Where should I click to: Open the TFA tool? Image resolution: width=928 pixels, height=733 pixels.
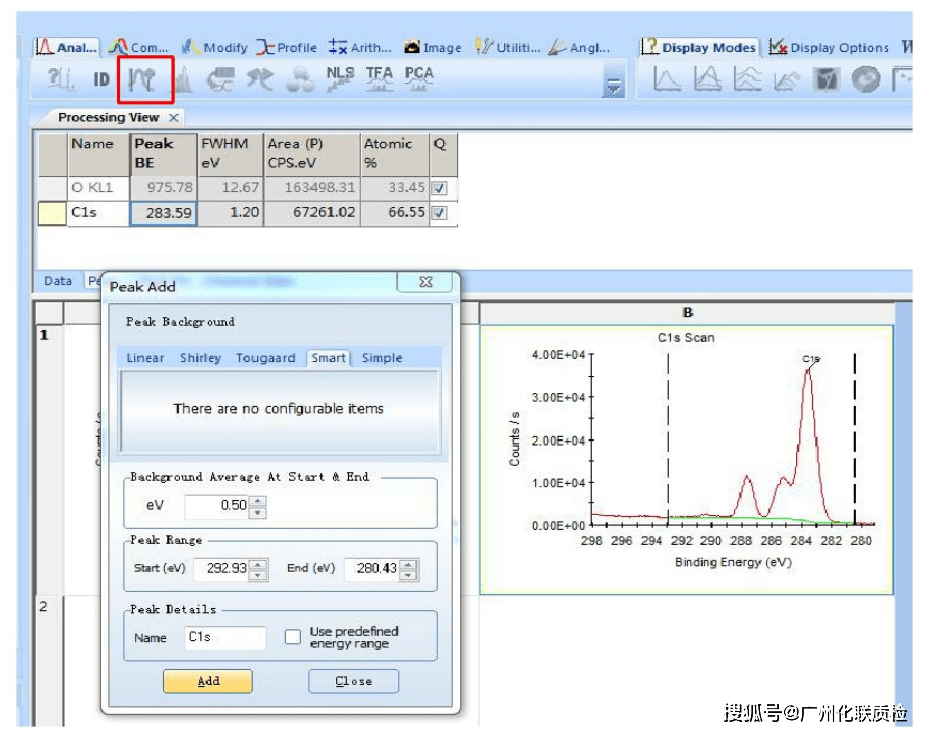click(379, 79)
